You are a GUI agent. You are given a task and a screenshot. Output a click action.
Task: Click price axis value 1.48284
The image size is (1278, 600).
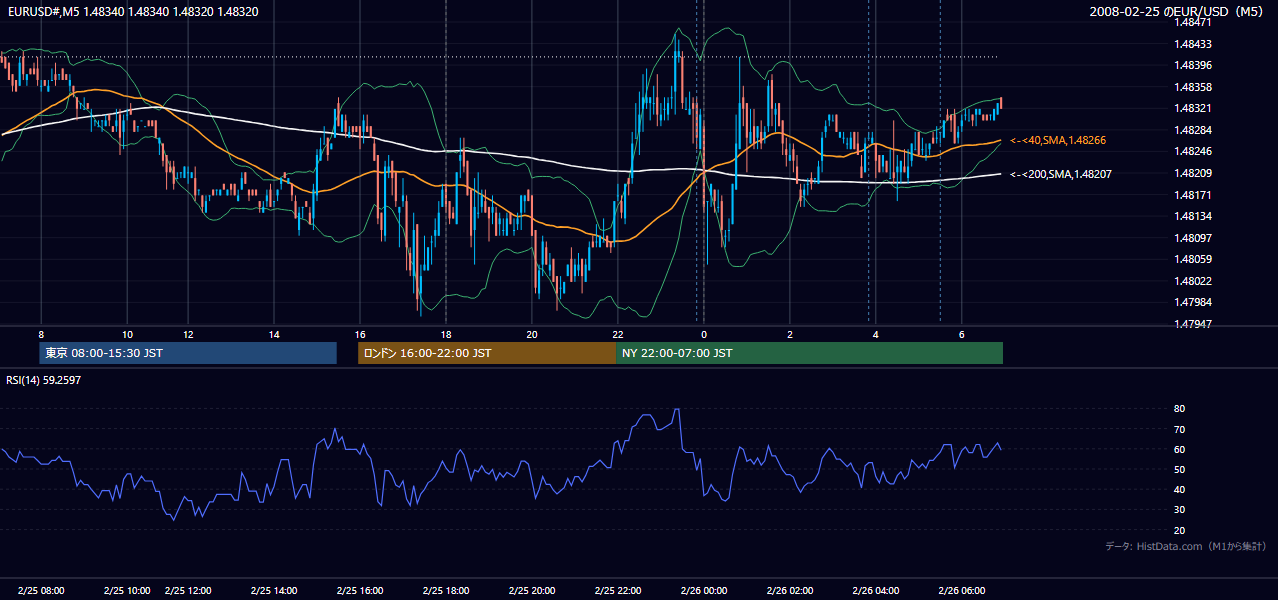1193,130
